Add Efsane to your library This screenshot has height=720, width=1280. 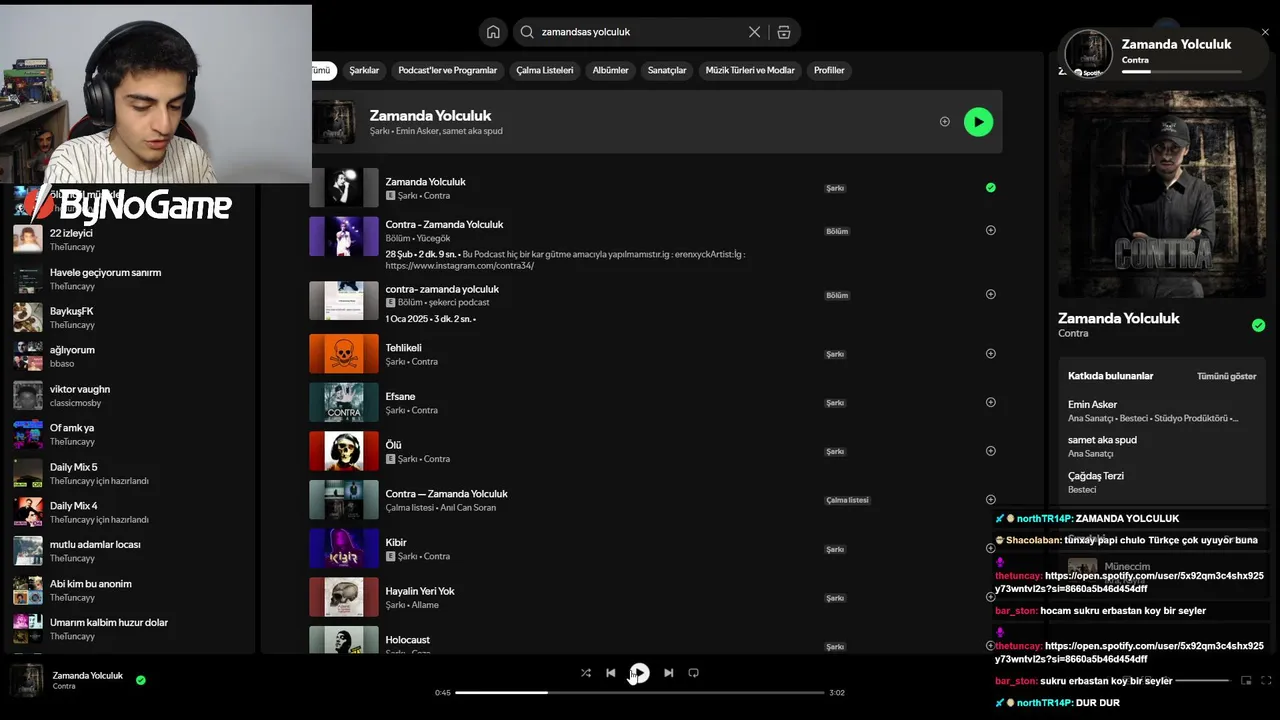click(x=991, y=402)
